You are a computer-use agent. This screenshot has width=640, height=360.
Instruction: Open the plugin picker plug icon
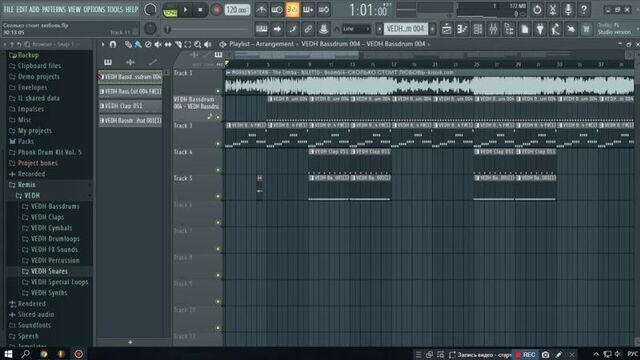[x=540, y=29]
